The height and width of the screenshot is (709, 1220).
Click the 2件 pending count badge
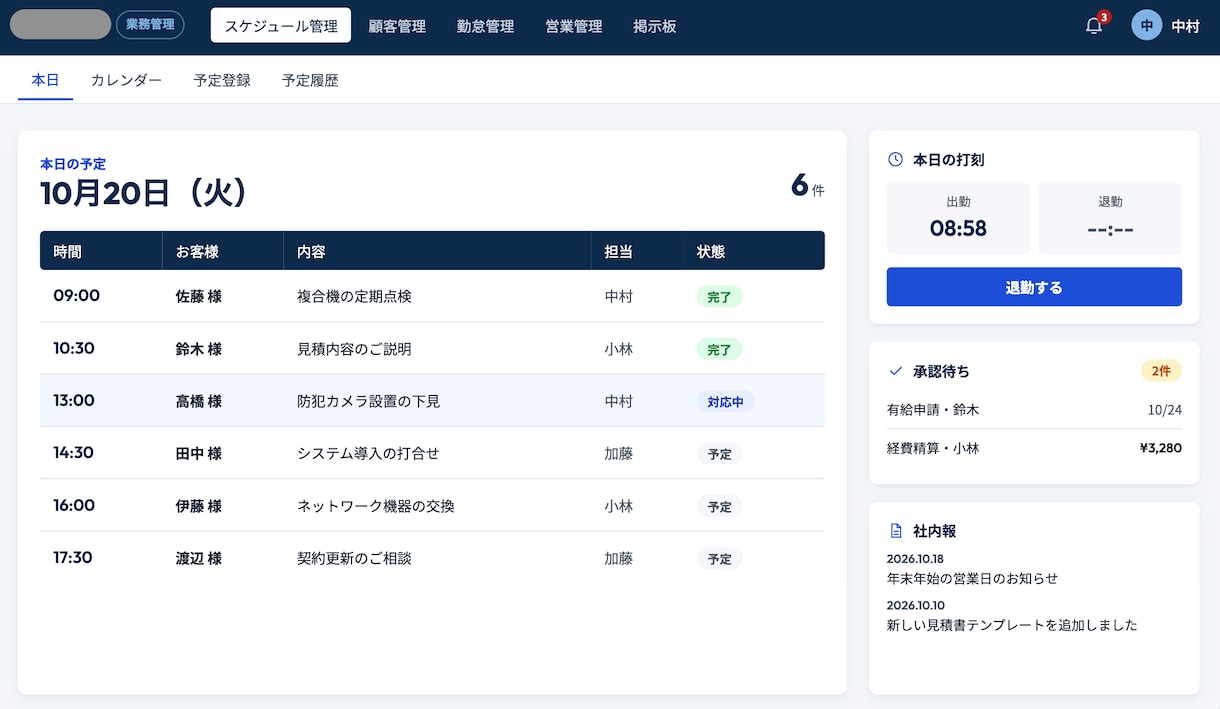[x=1161, y=371]
